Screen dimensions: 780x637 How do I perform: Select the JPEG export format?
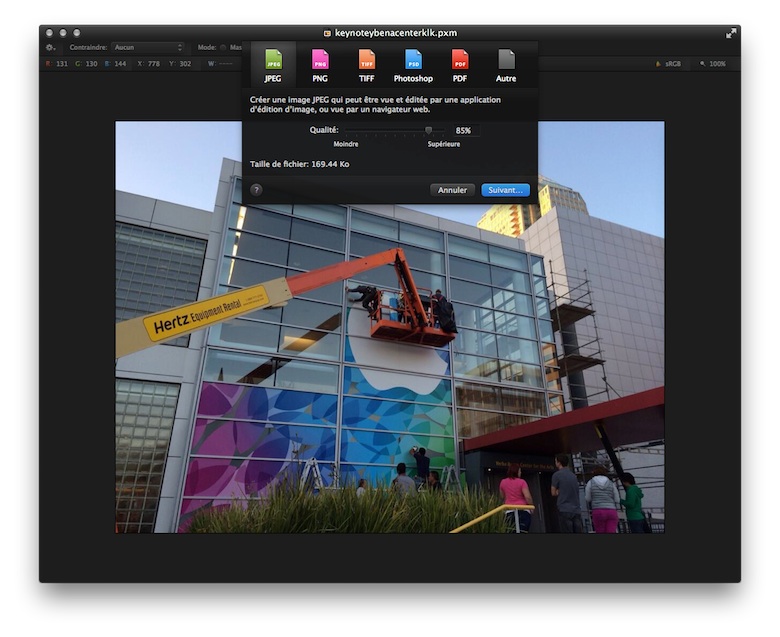pos(273,65)
